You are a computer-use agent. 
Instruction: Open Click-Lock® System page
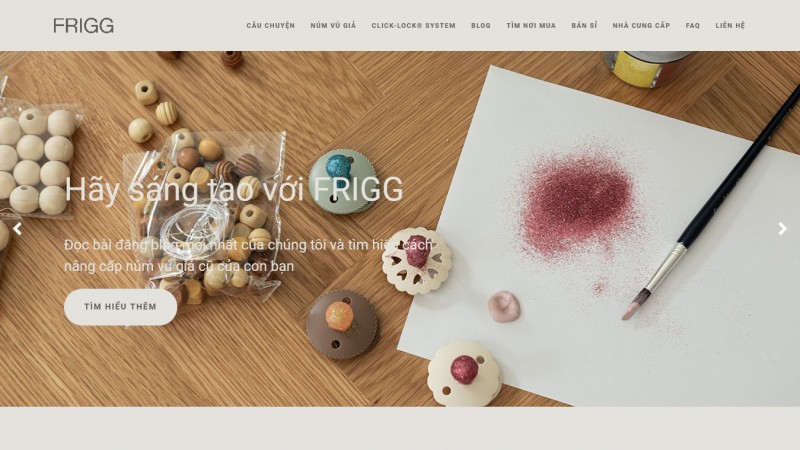(x=413, y=26)
